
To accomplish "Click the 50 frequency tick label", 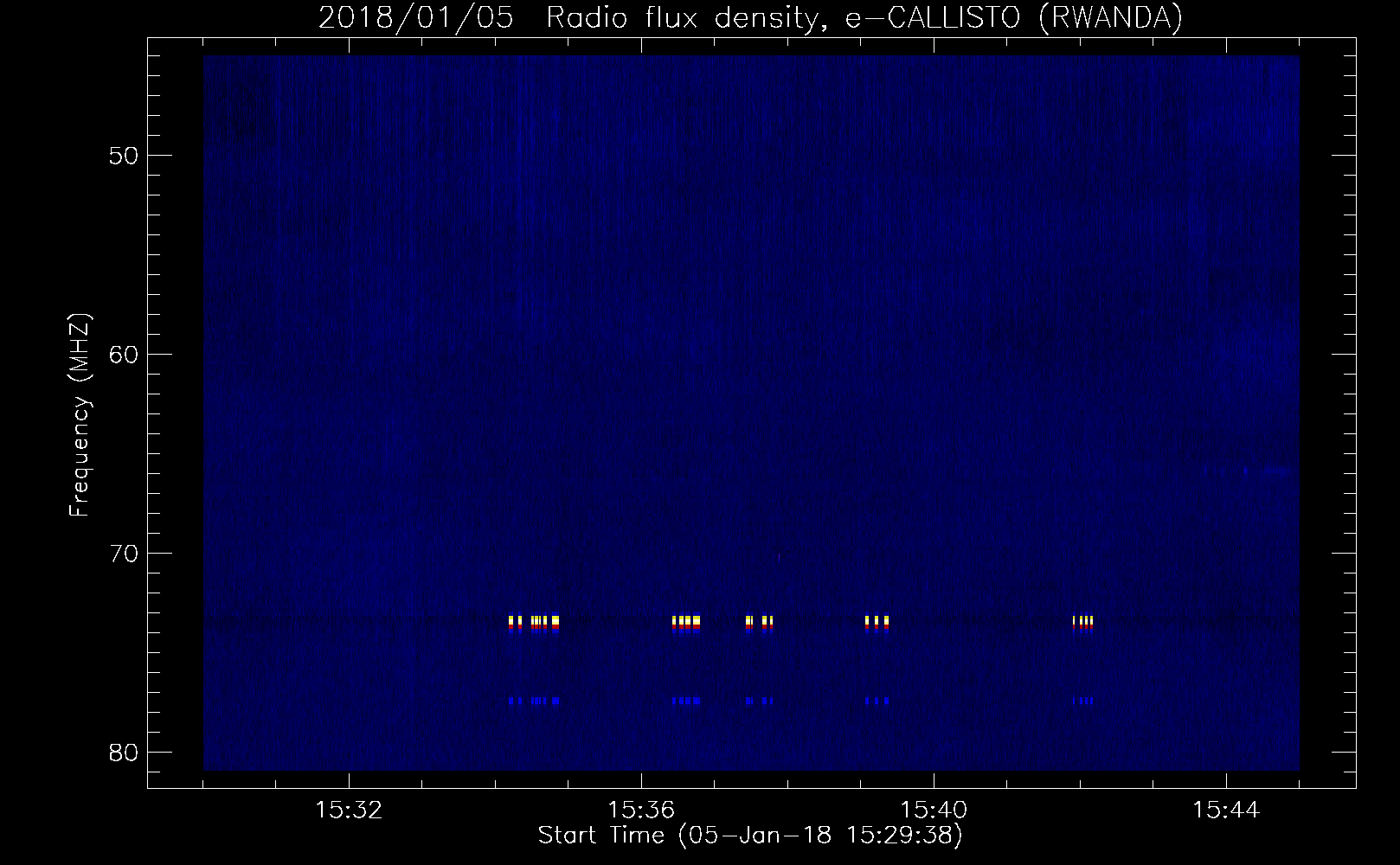I will 122,156.
